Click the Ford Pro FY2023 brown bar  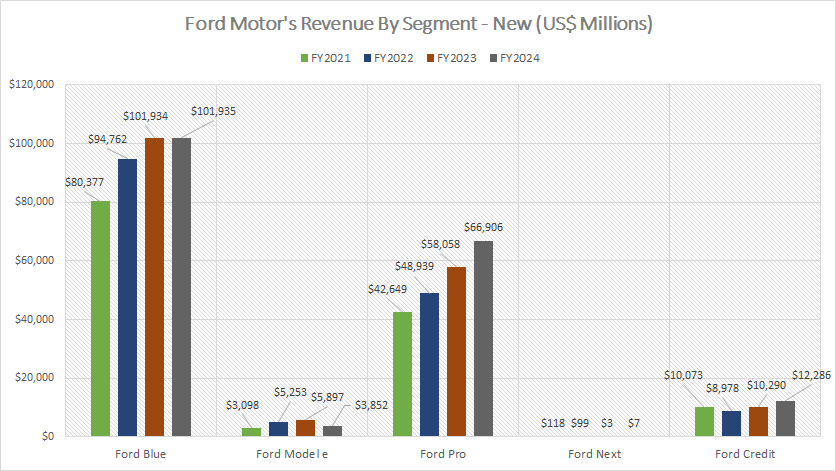(456, 352)
